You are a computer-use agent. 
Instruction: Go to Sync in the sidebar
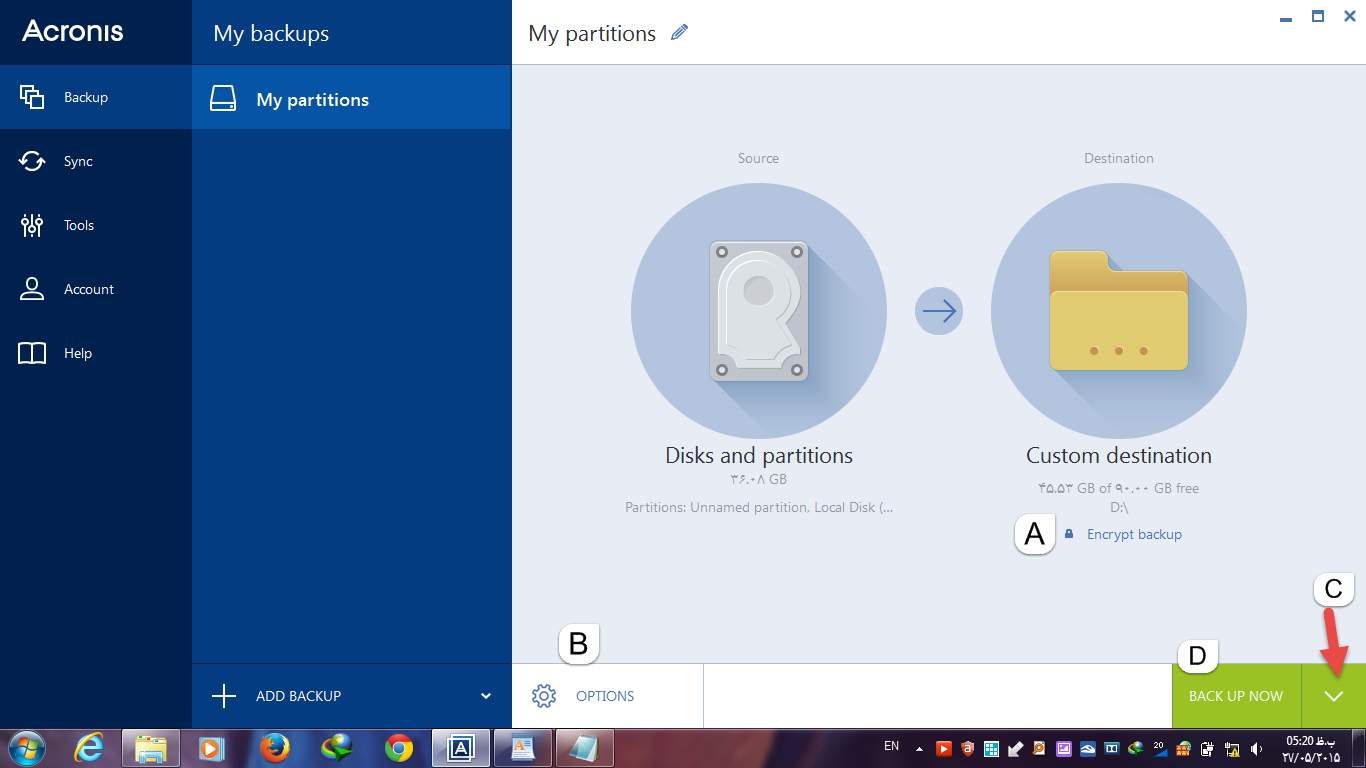[95, 161]
